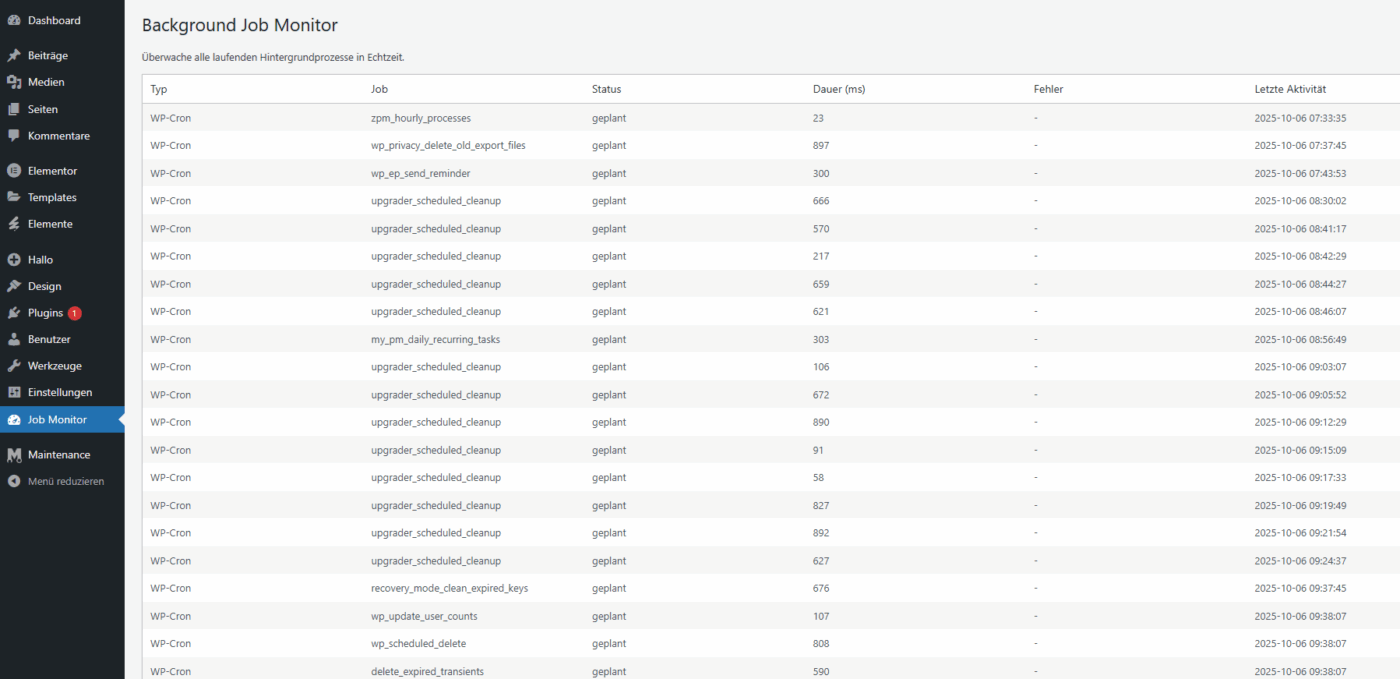Open the Plugins menu item
Viewport: 1400px width, 679px height.
[x=45, y=313]
